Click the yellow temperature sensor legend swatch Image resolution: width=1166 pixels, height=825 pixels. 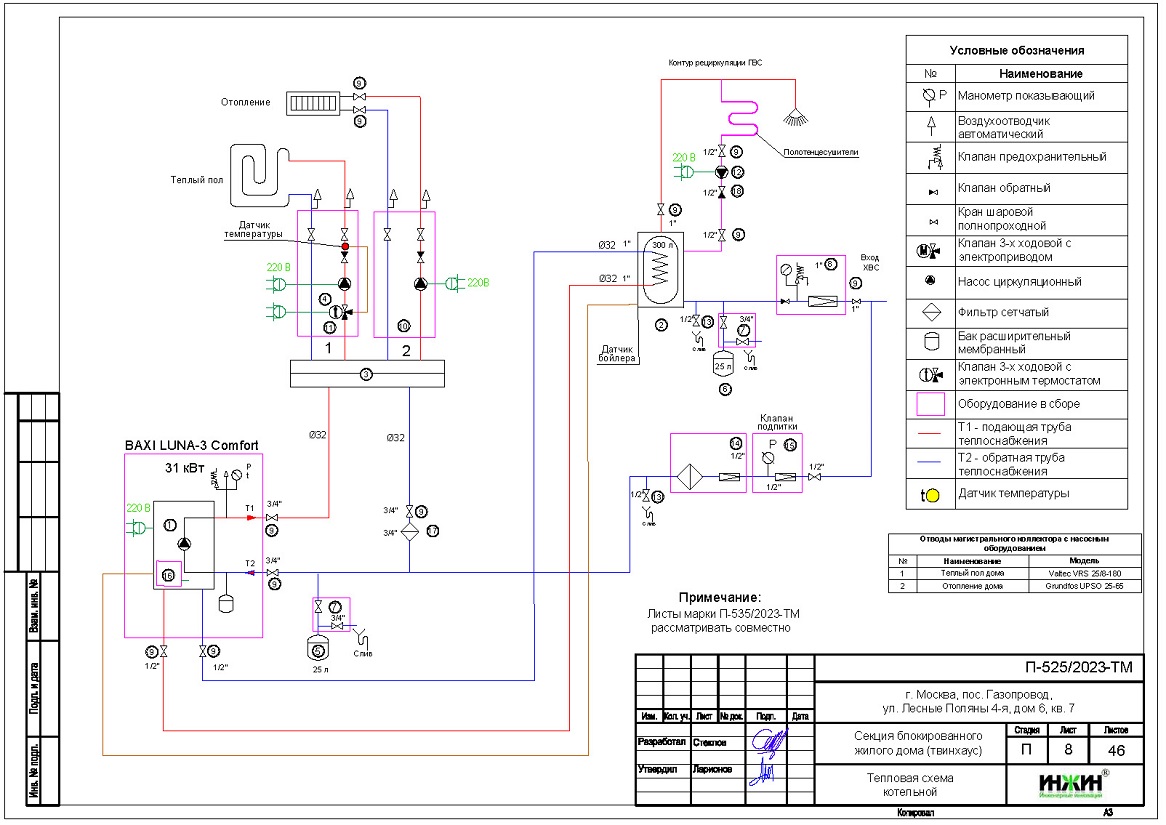pyautogui.click(x=930, y=493)
